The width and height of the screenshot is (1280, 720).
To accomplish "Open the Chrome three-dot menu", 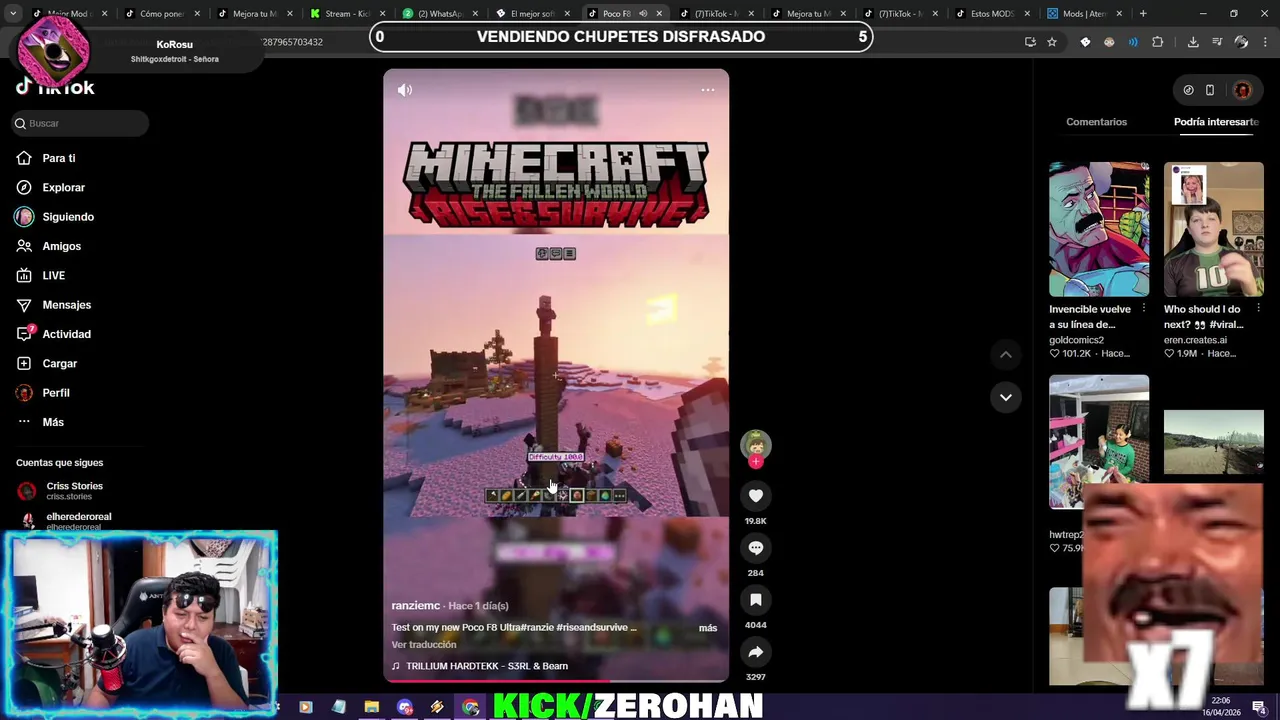I will 1265,42.
